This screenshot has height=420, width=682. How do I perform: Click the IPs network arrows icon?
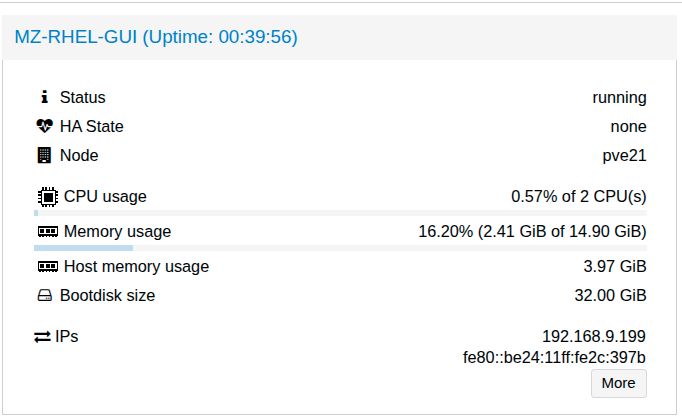coord(42,337)
